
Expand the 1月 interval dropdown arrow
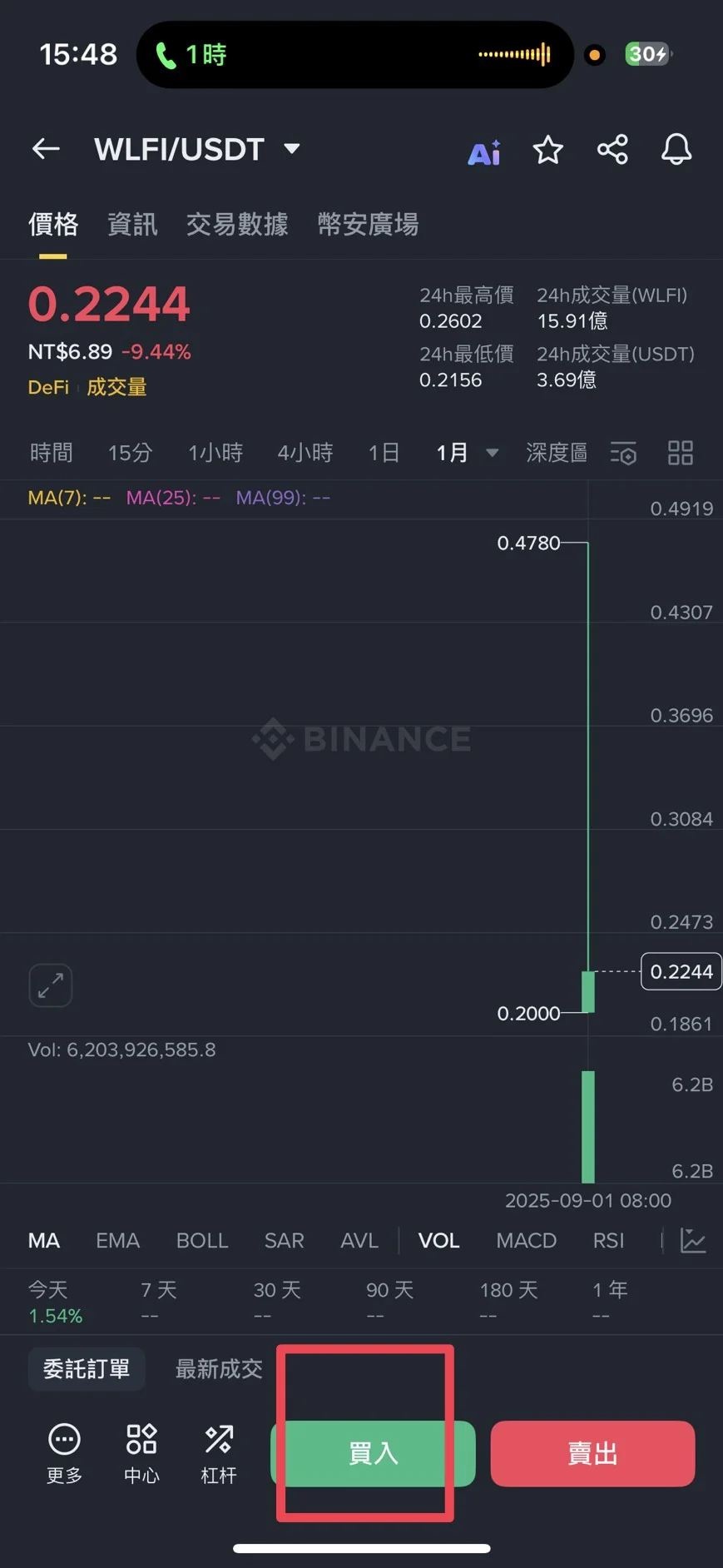coord(492,453)
